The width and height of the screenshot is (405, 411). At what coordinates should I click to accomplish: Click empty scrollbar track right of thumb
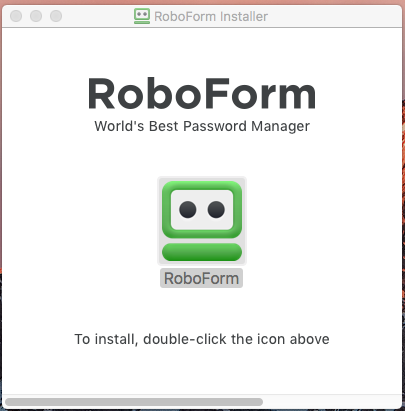pyautogui.click(x=332, y=402)
